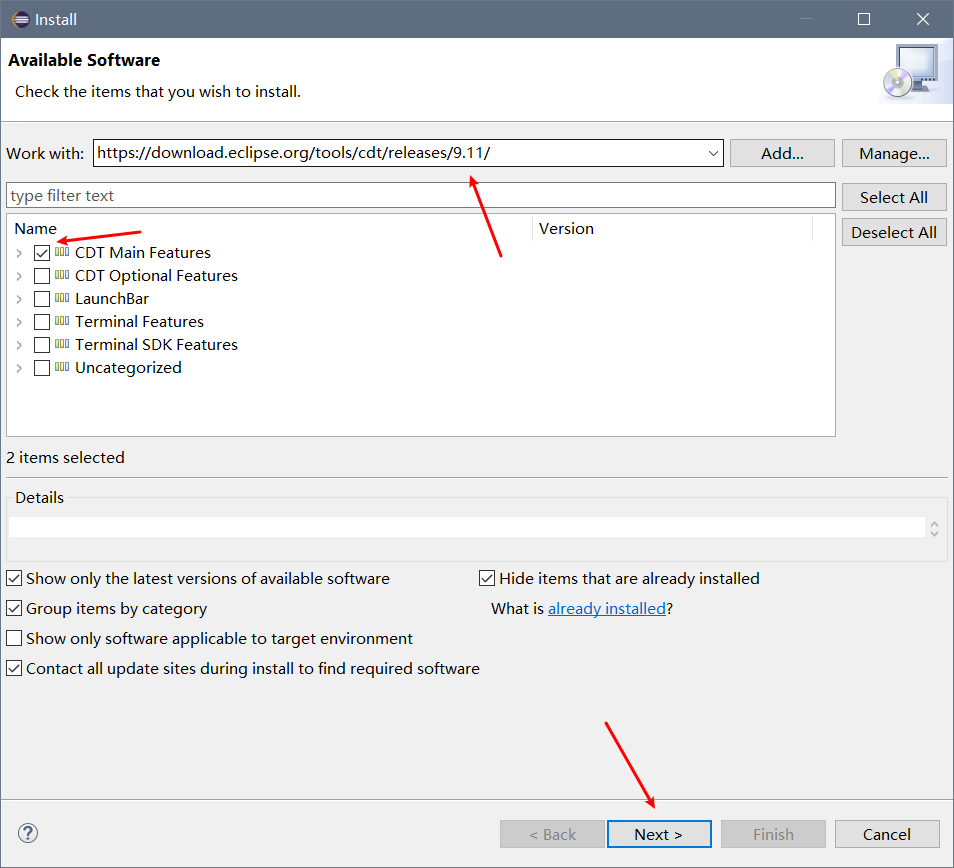Click the Terminal SDK Features category icon
The image size is (954, 868).
[x=62, y=344]
